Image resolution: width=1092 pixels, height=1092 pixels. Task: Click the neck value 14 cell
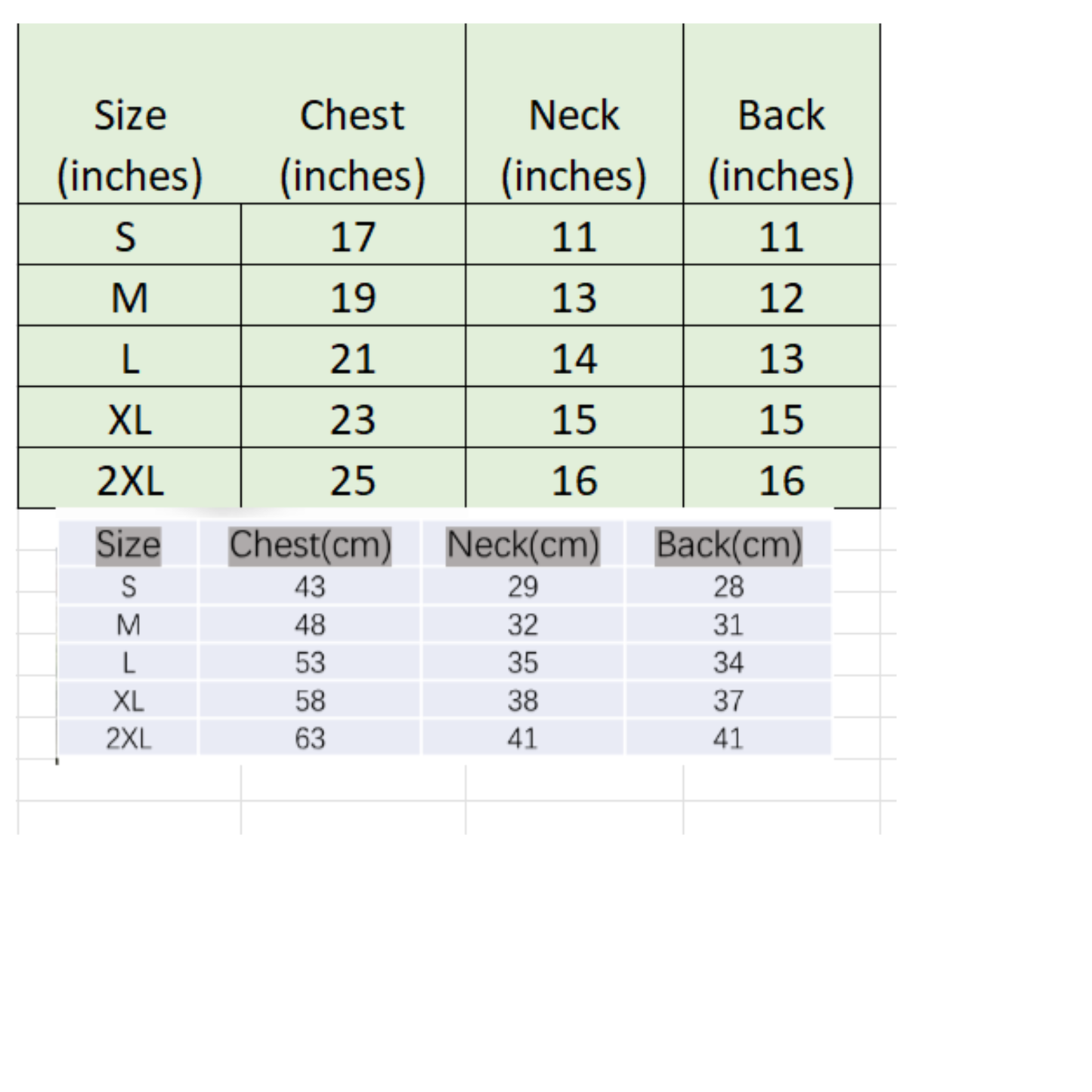tap(574, 358)
